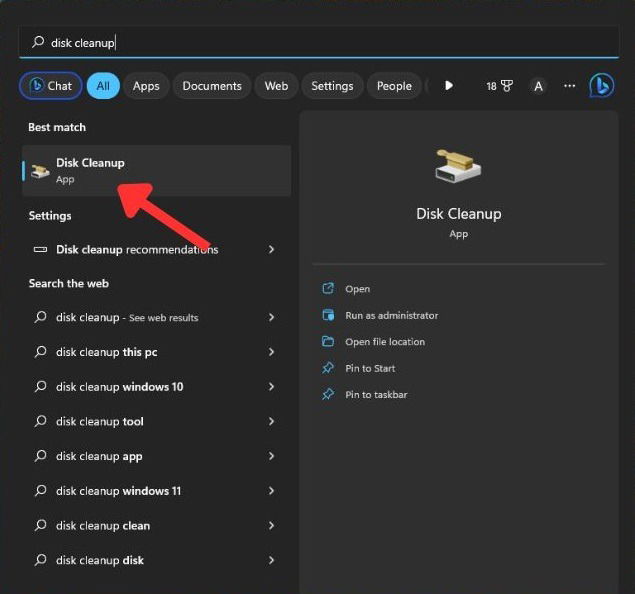
Task: Open the Chat tab with Bing
Action: 51,86
